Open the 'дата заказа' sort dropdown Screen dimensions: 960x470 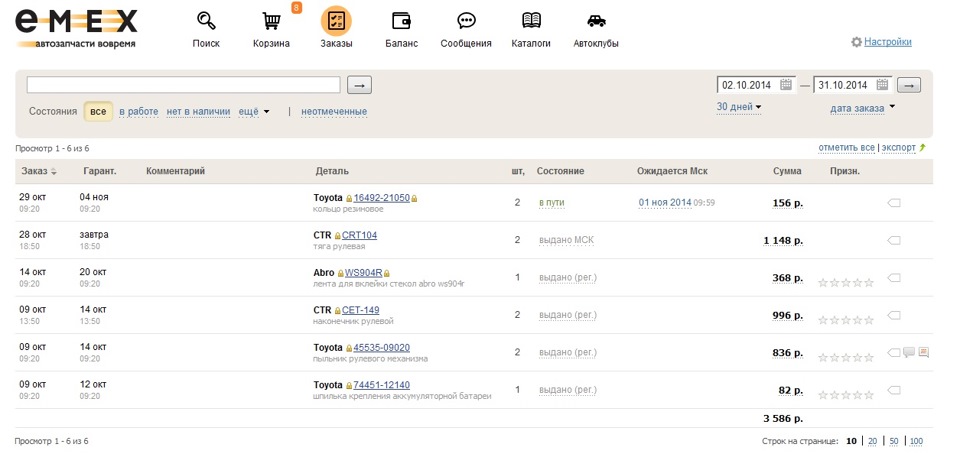coord(862,108)
